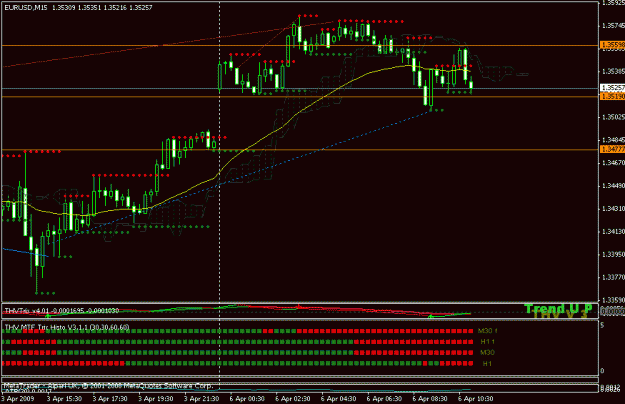Click the histogram scale value 5
The height and width of the screenshot is (404, 625).
(602, 326)
